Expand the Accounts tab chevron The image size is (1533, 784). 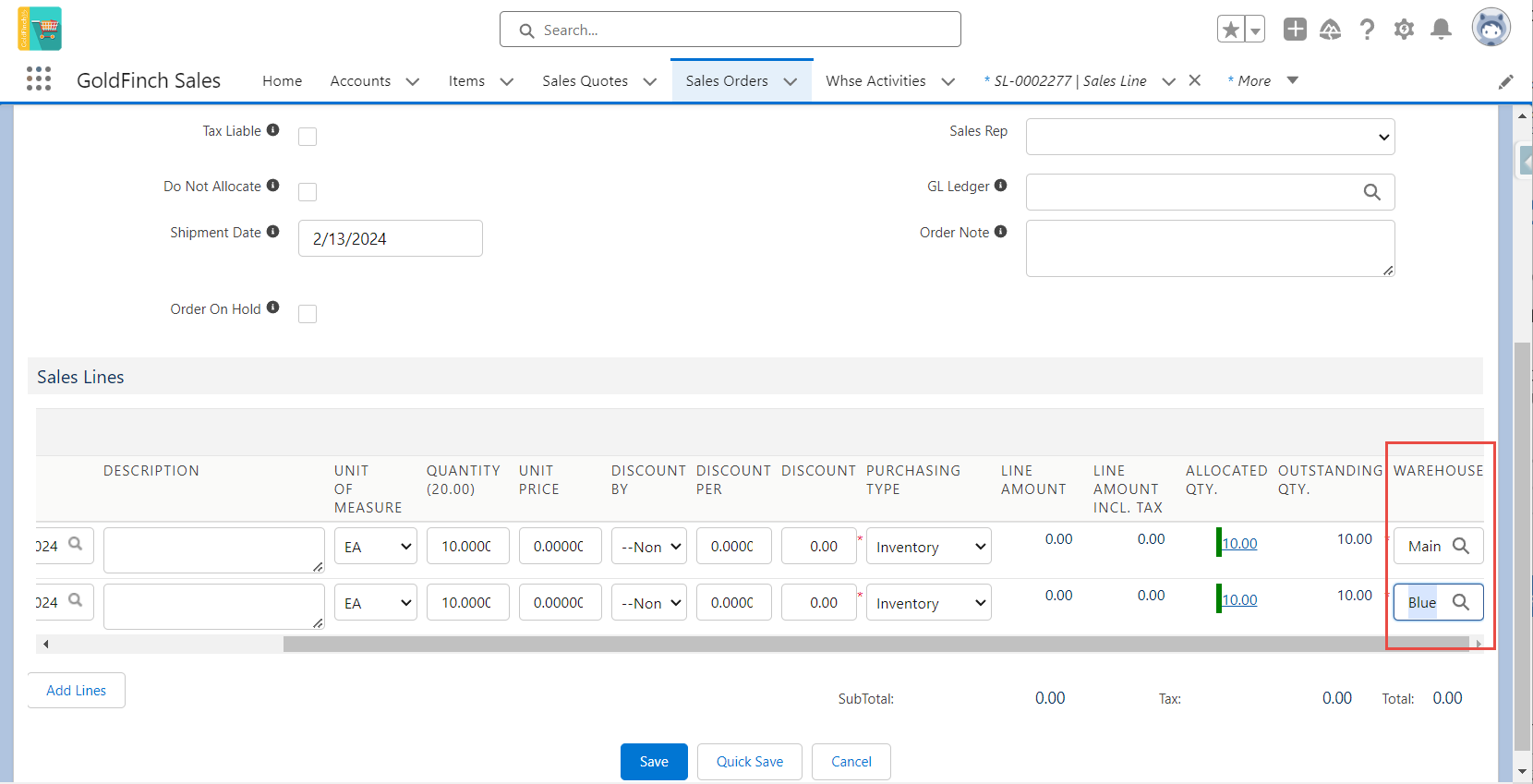413,81
